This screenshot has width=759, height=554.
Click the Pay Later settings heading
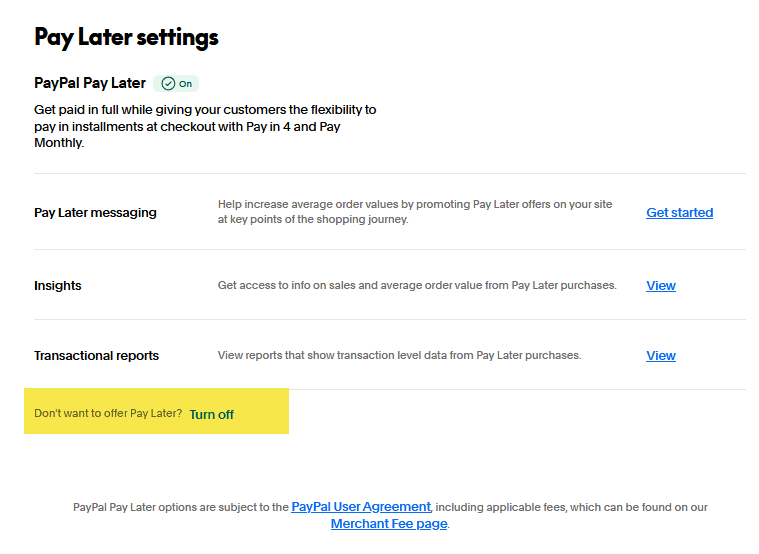pos(126,38)
